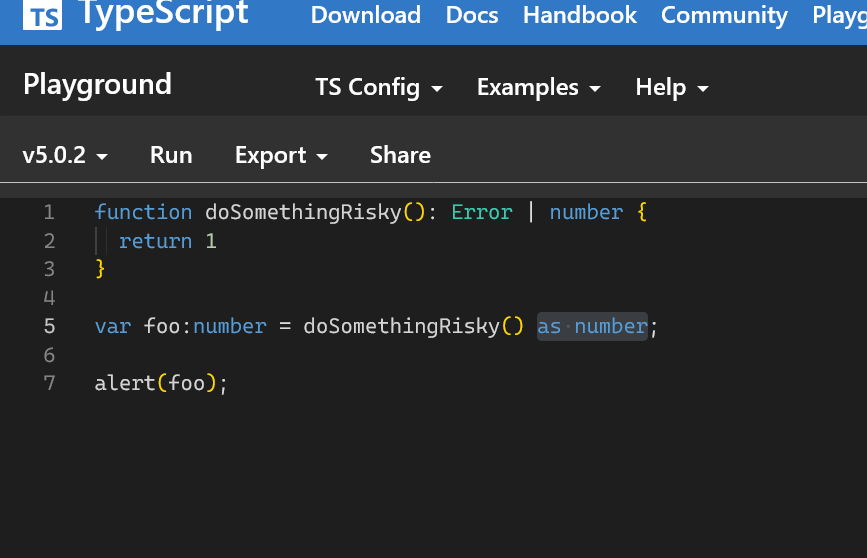Click line number 5 in gutter
This screenshot has width=867, height=558.
[49, 326]
